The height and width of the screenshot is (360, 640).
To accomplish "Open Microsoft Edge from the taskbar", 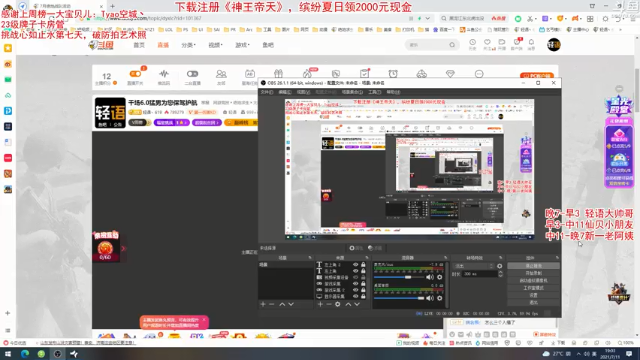I will pyautogui.click(x=24, y=353).
